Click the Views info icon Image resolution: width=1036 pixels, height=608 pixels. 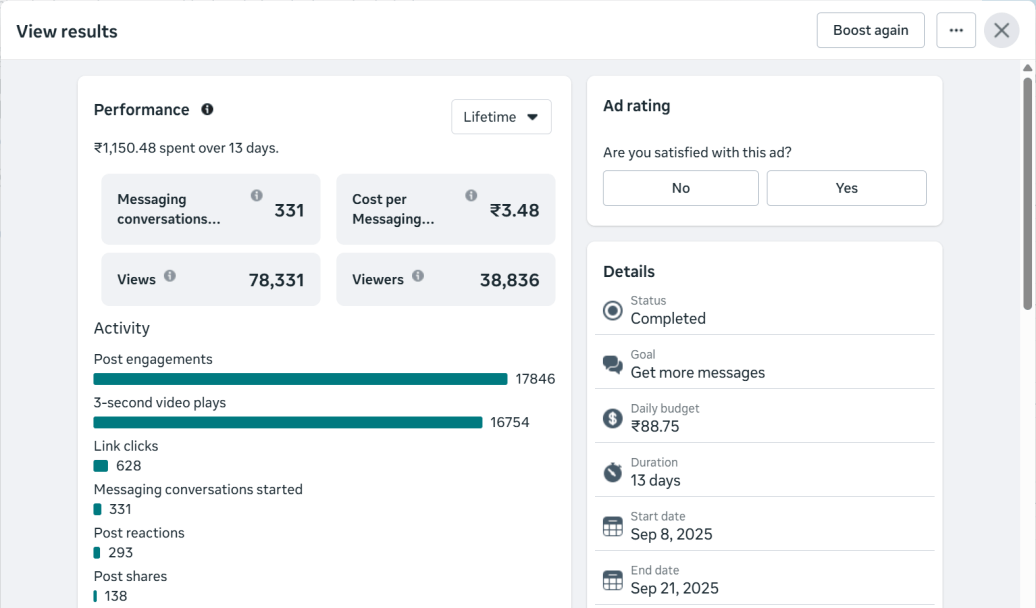click(170, 276)
